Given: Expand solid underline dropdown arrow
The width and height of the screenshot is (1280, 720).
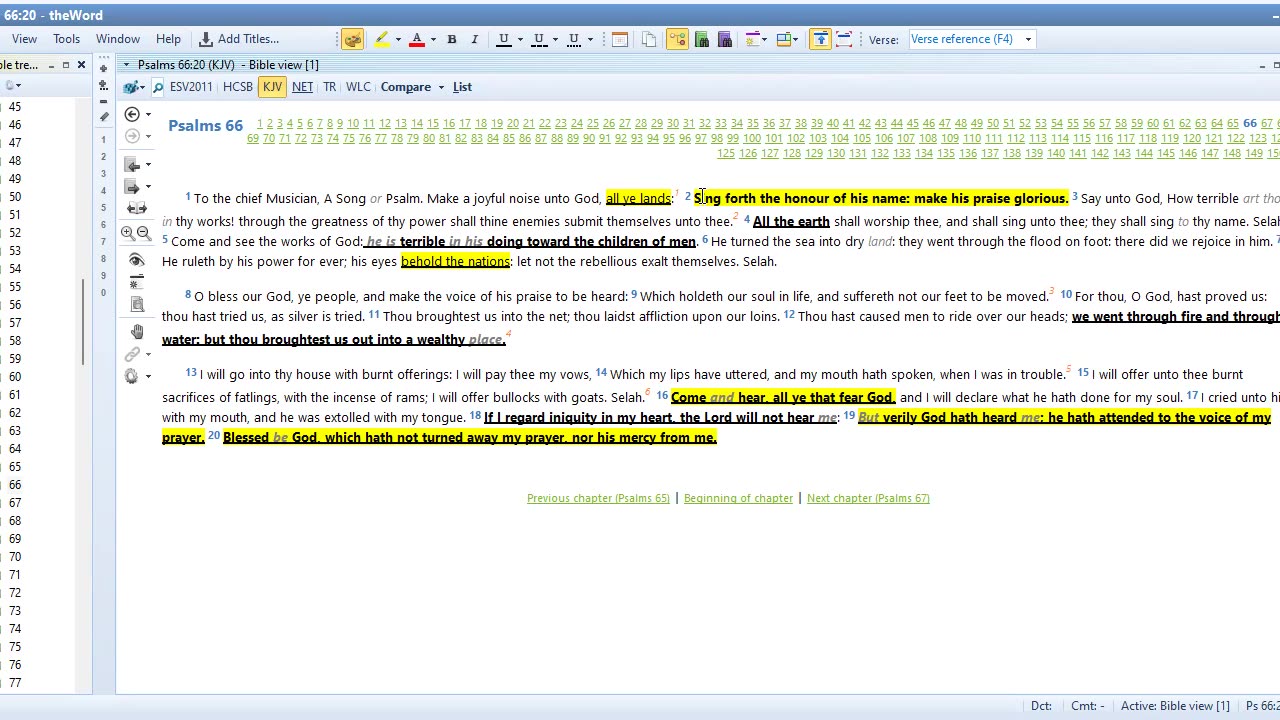Looking at the screenshot, I should 520,40.
